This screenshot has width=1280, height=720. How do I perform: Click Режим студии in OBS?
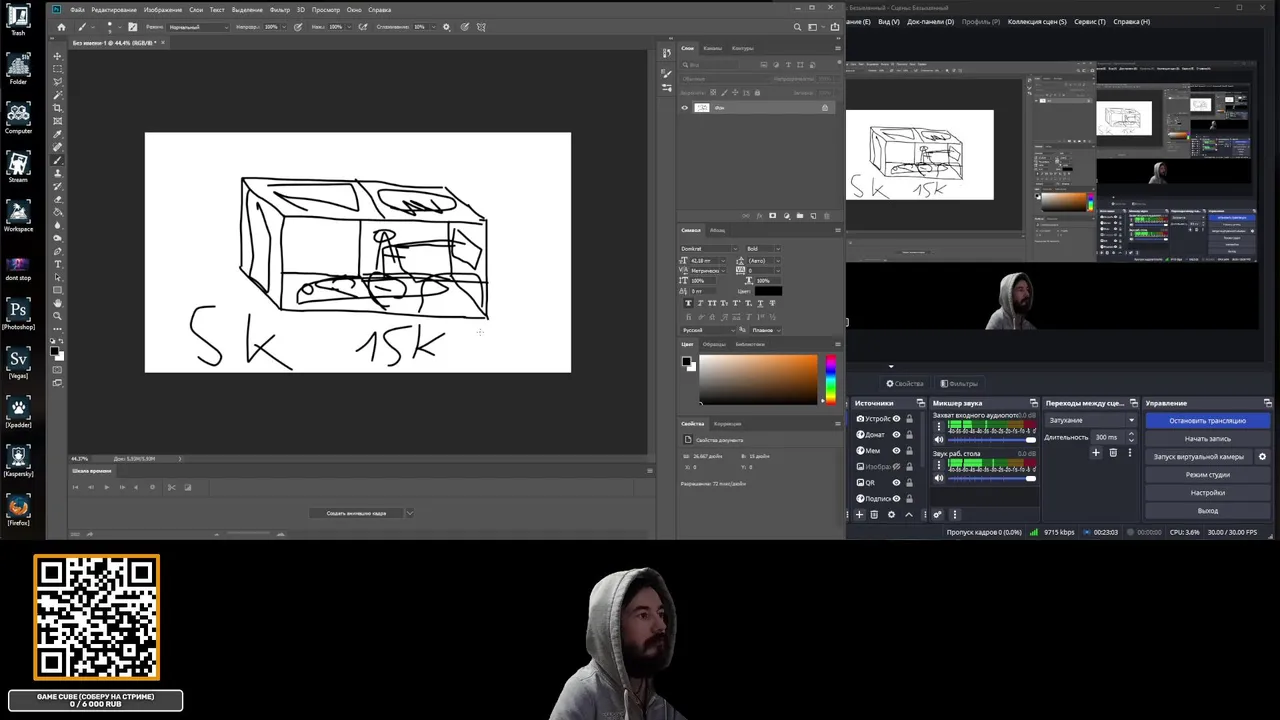[1208, 475]
